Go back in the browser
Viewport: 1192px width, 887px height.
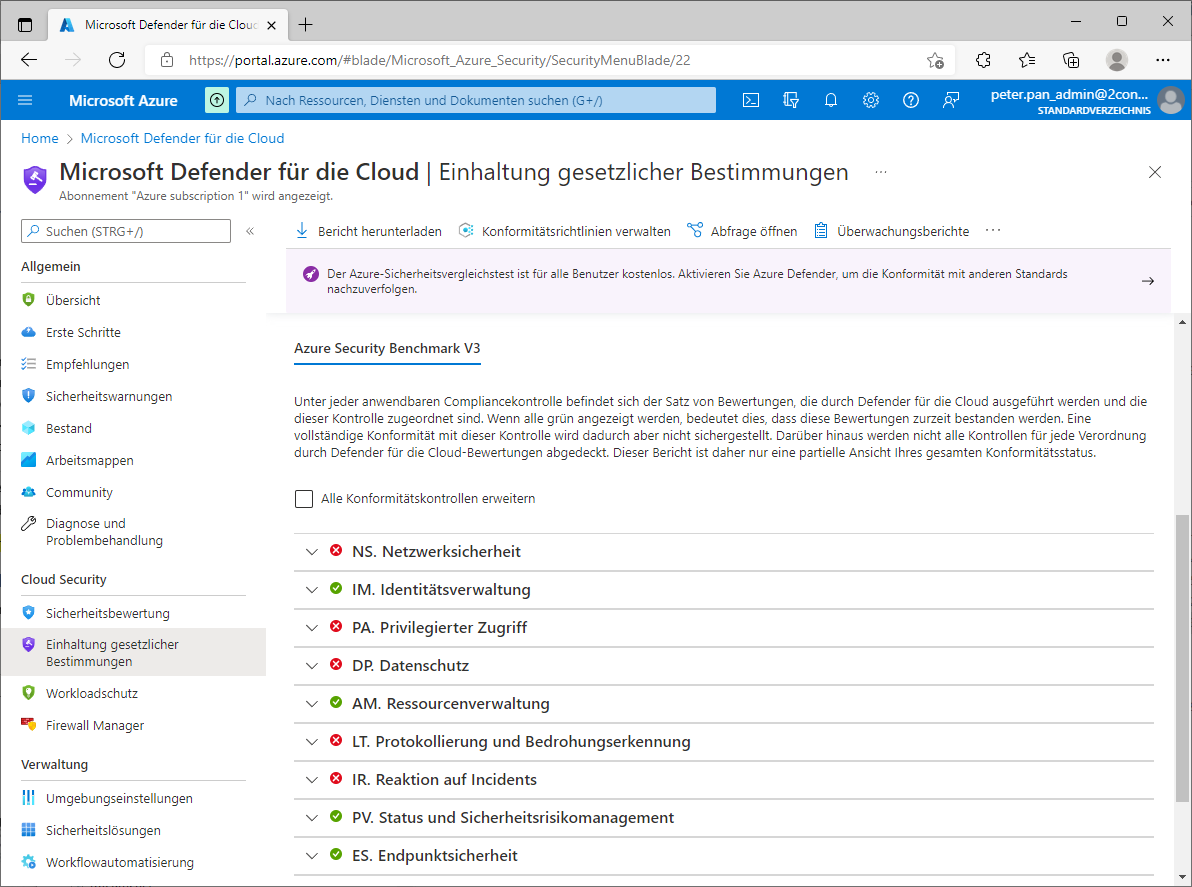coord(29,60)
